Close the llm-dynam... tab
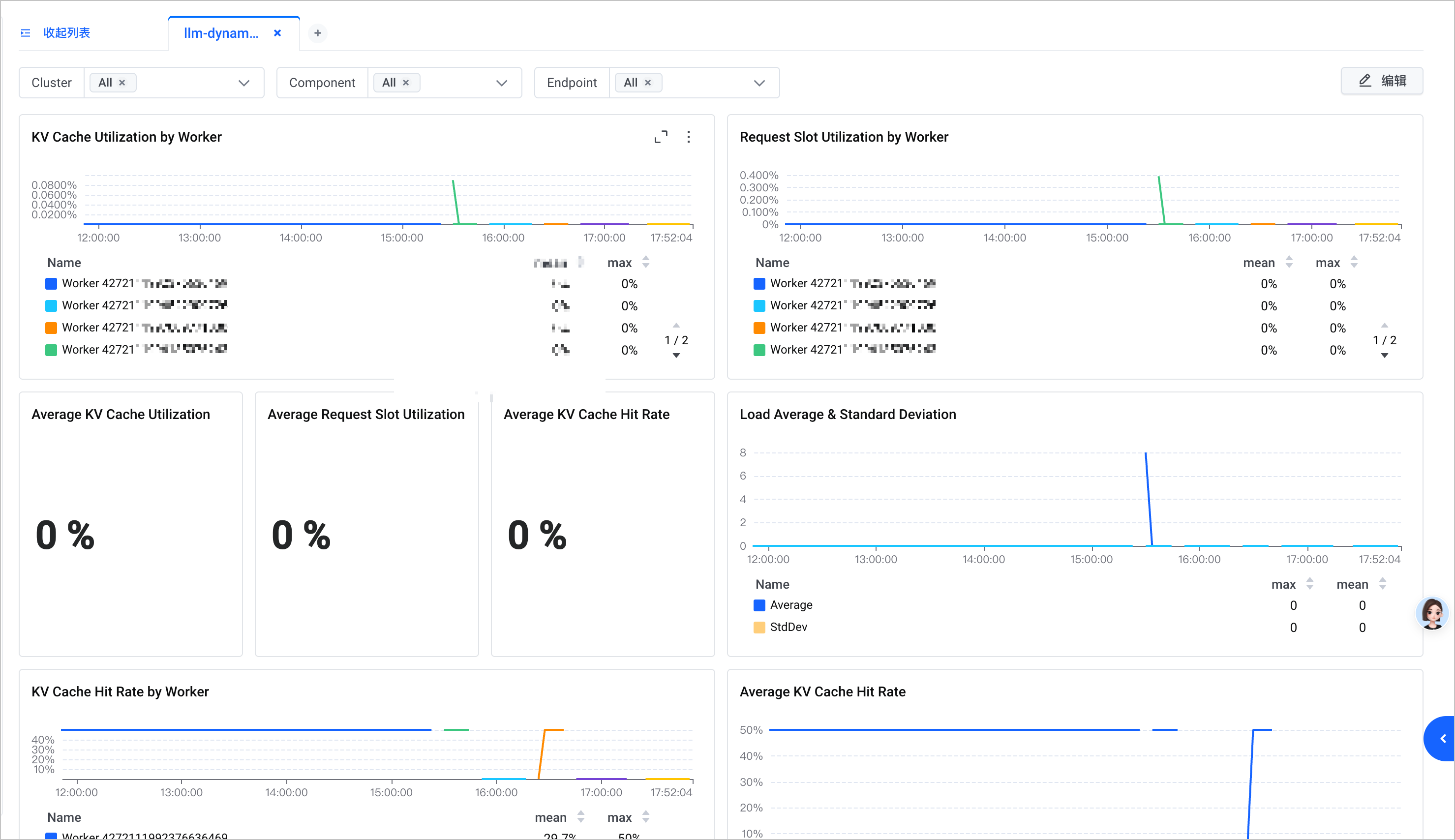This screenshot has height=840, width=1455. coord(277,33)
